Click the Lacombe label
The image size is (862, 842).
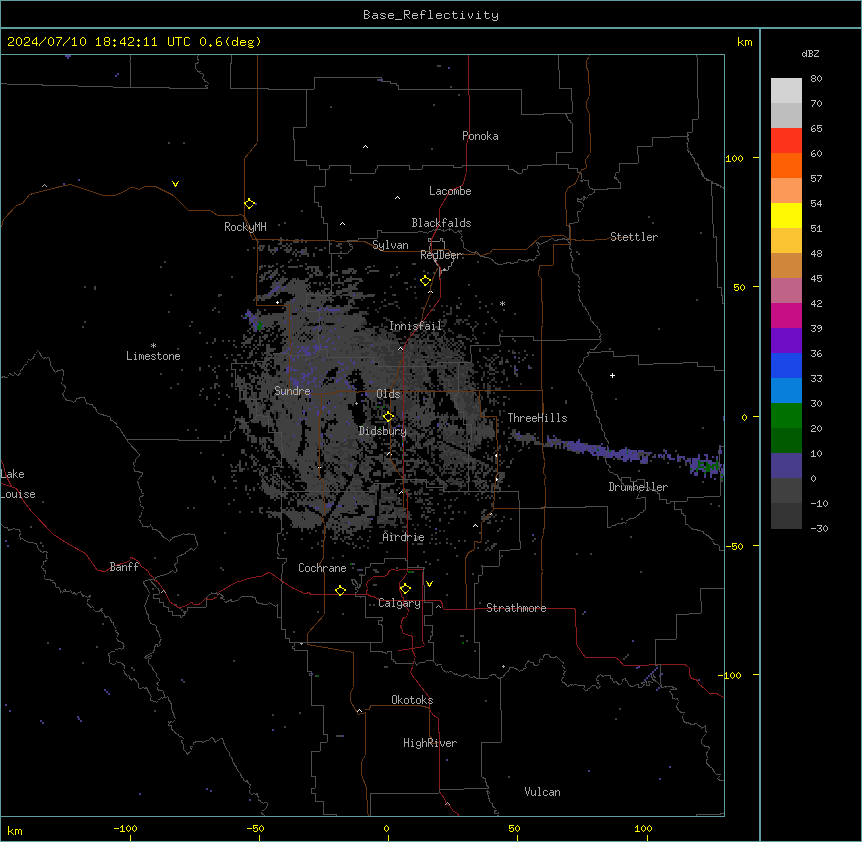coord(450,191)
